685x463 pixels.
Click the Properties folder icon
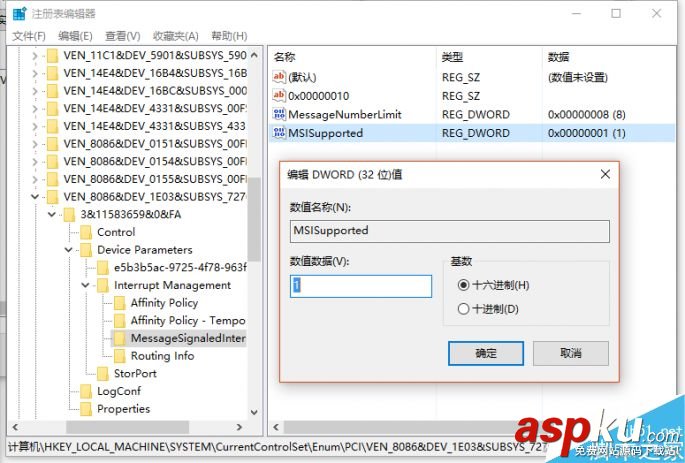[x=86, y=409]
